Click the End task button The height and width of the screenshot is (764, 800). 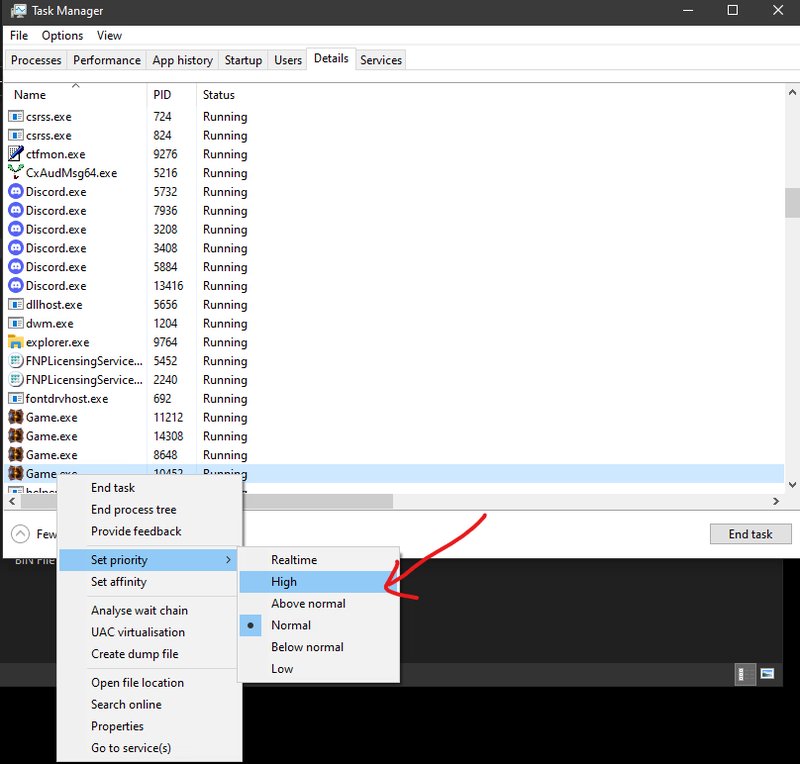tap(751, 534)
